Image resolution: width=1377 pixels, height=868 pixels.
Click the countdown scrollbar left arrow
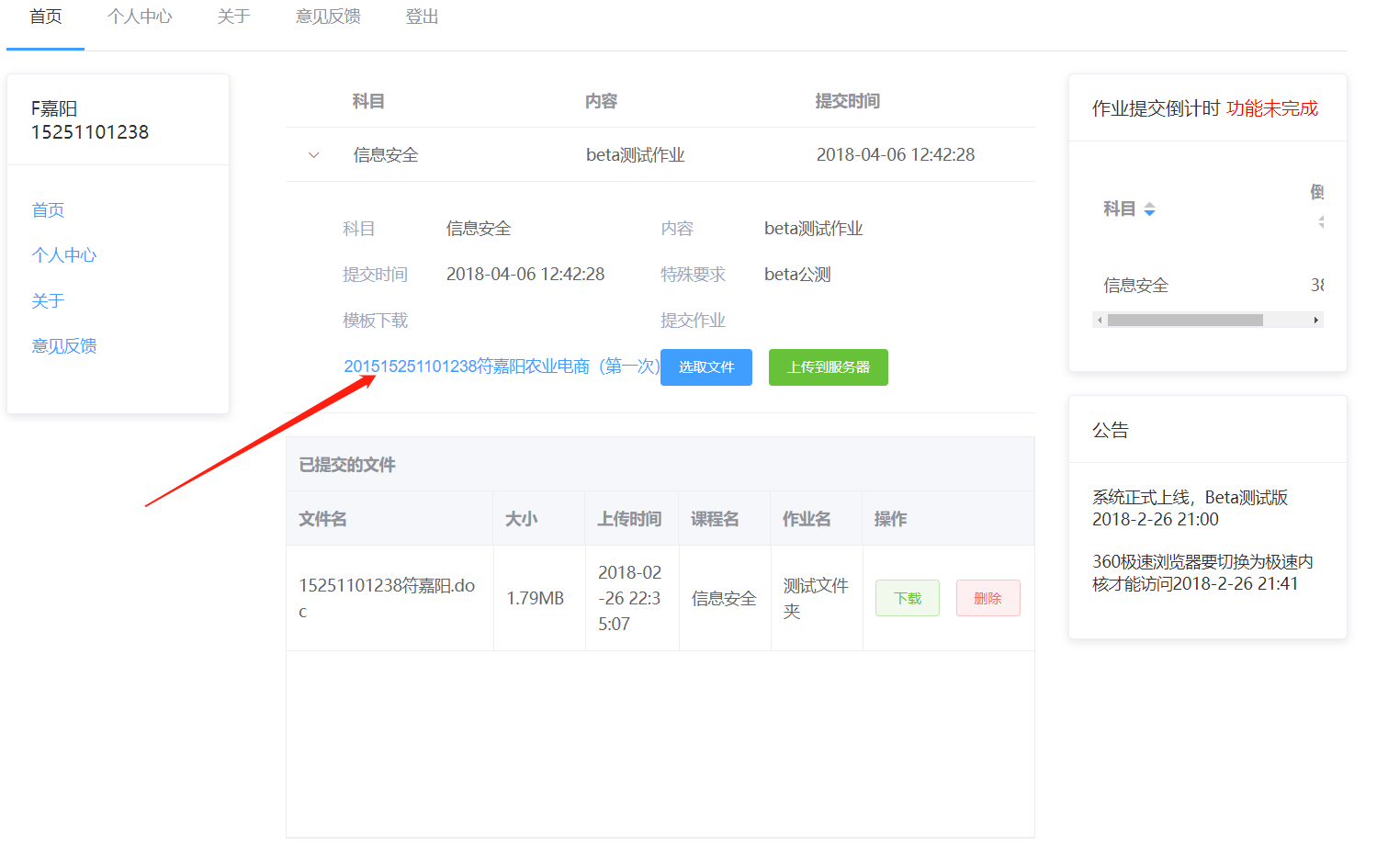[1100, 321]
